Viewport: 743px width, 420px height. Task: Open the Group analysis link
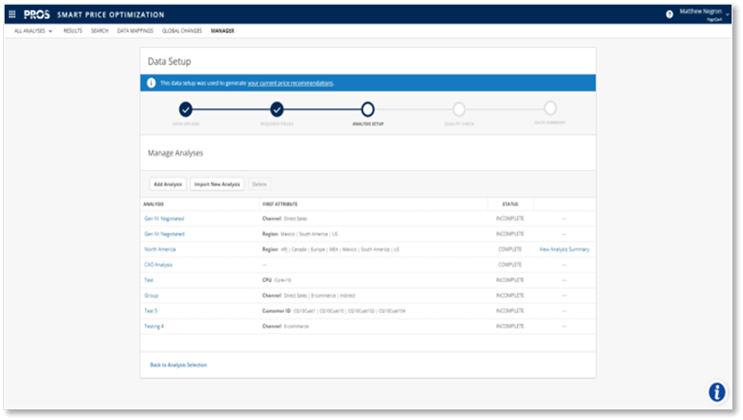[151, 295]
